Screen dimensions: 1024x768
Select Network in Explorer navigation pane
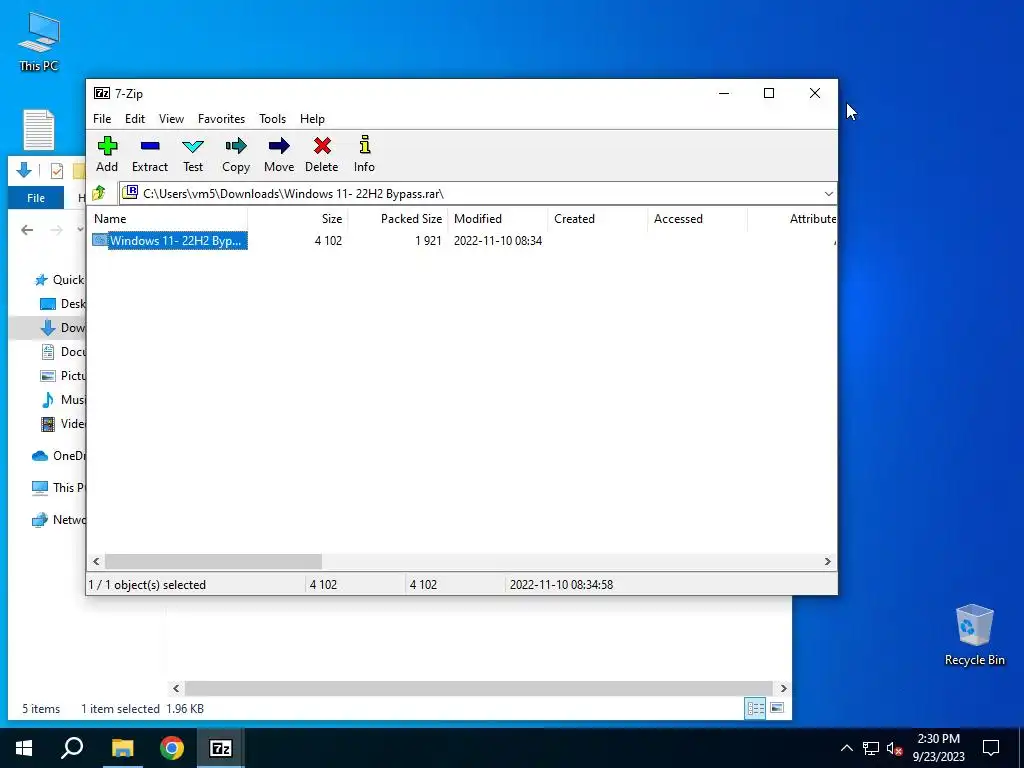click(59, 520)
